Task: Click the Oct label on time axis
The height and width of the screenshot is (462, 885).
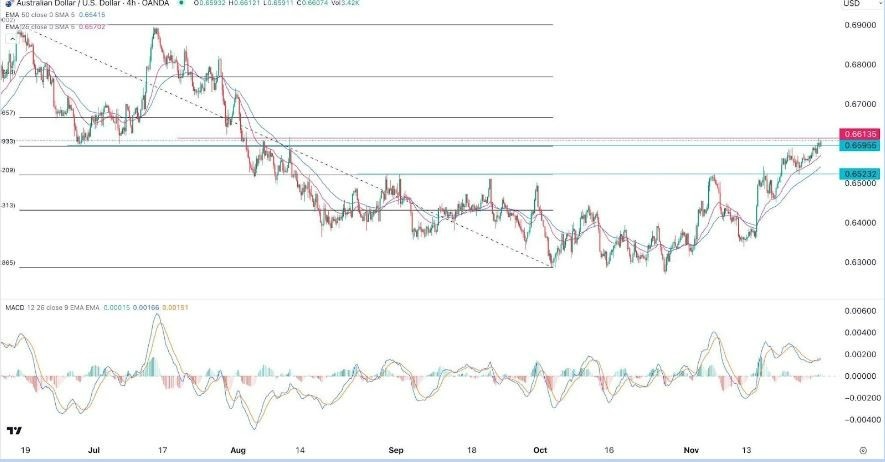Action: (540, 450)
